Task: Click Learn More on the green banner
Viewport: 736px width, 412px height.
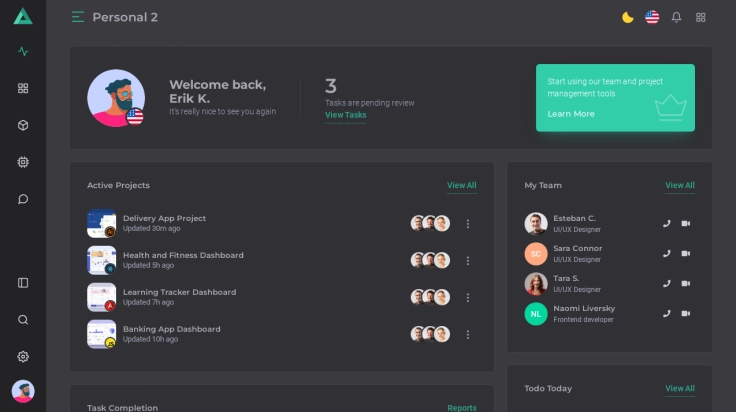Action: [x=571, y=114]
